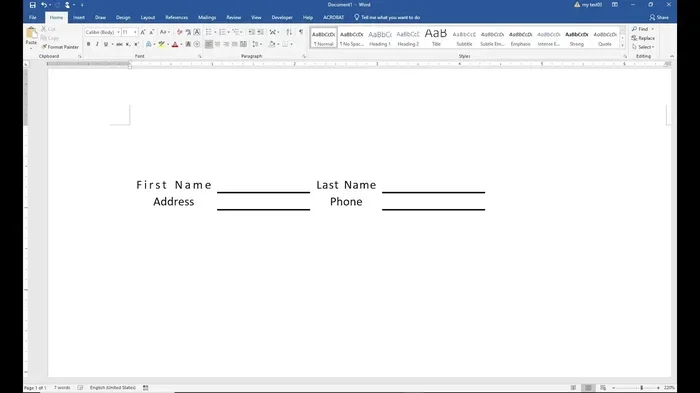Switch to the ACROBAT tab
The width and height of the screenshot is (700, 393).
pos(333,17)
